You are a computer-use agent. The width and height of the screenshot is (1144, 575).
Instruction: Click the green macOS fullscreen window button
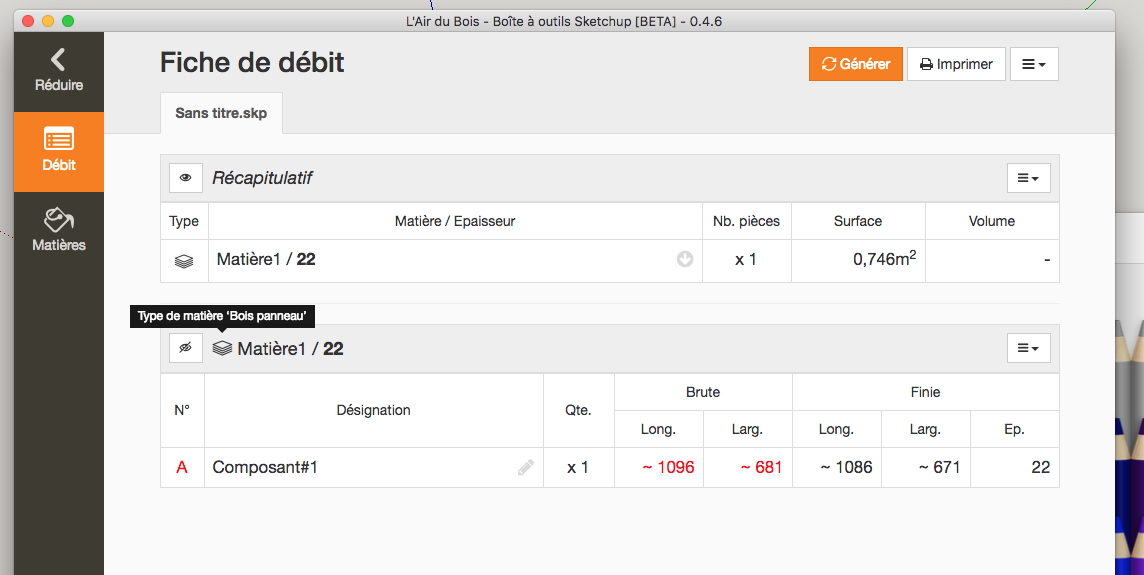tap(68, 21)
